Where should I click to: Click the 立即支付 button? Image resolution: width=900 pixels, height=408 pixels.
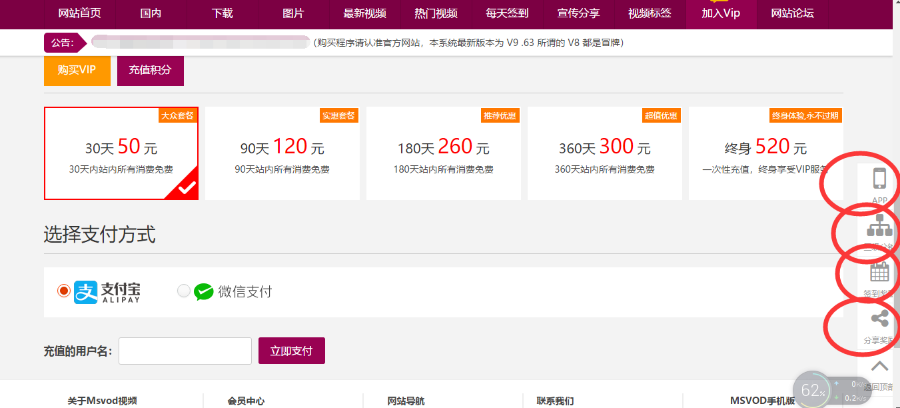click(x=292, y=351)
